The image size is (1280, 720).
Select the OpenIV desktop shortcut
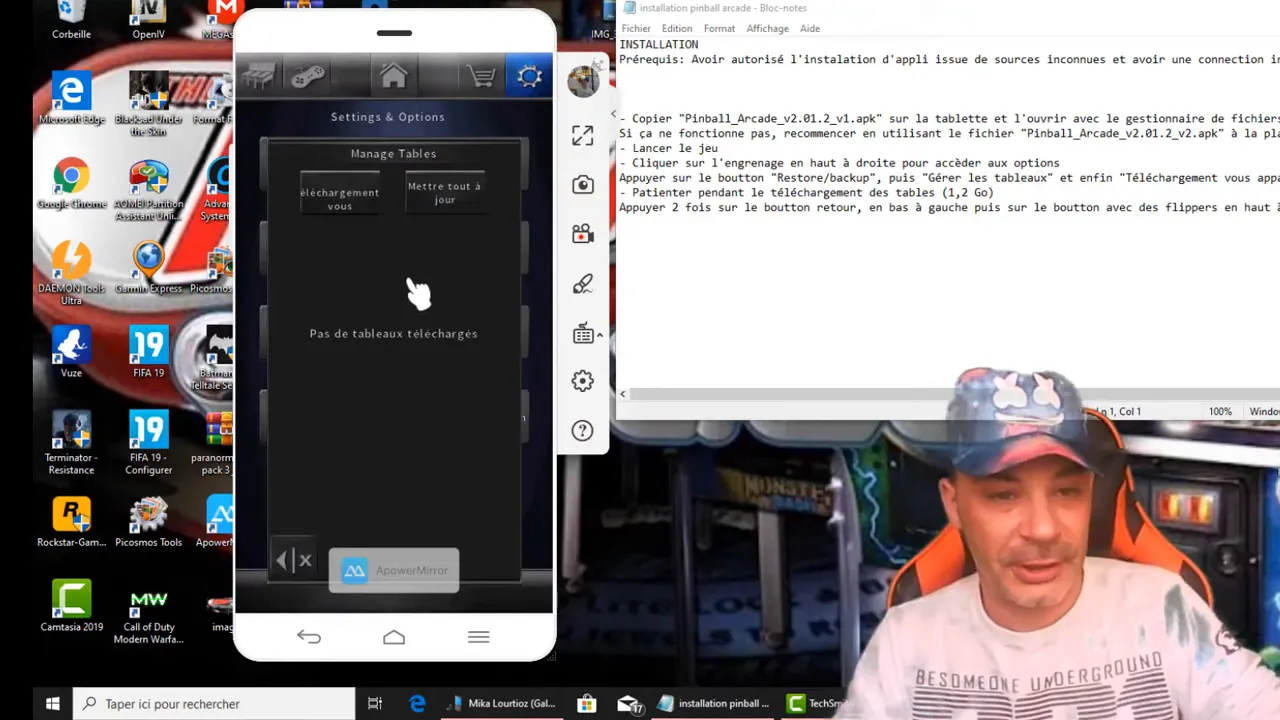pos(148,21)
